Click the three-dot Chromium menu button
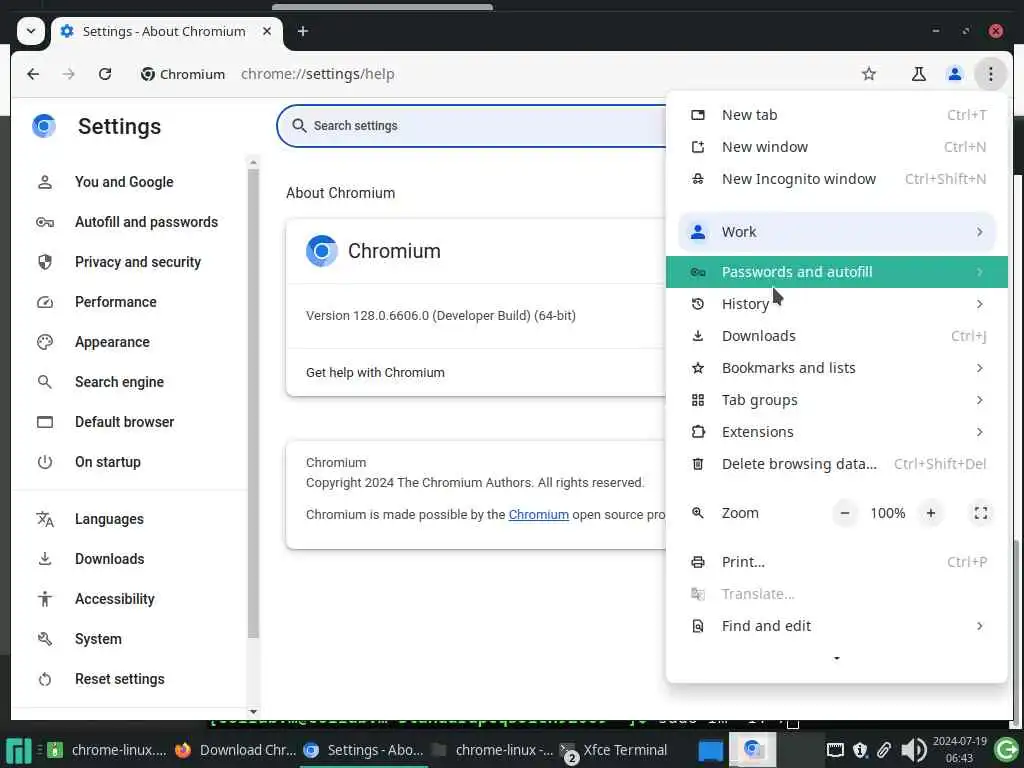This screenshot has height=768, width=1024. (991, 74)
